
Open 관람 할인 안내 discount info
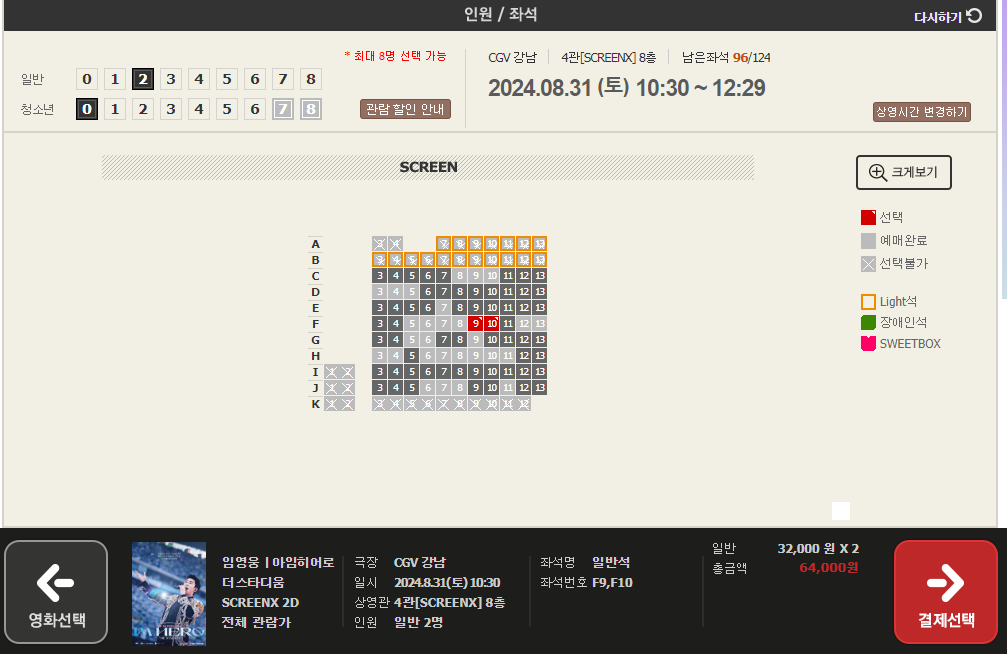[405, 109]
